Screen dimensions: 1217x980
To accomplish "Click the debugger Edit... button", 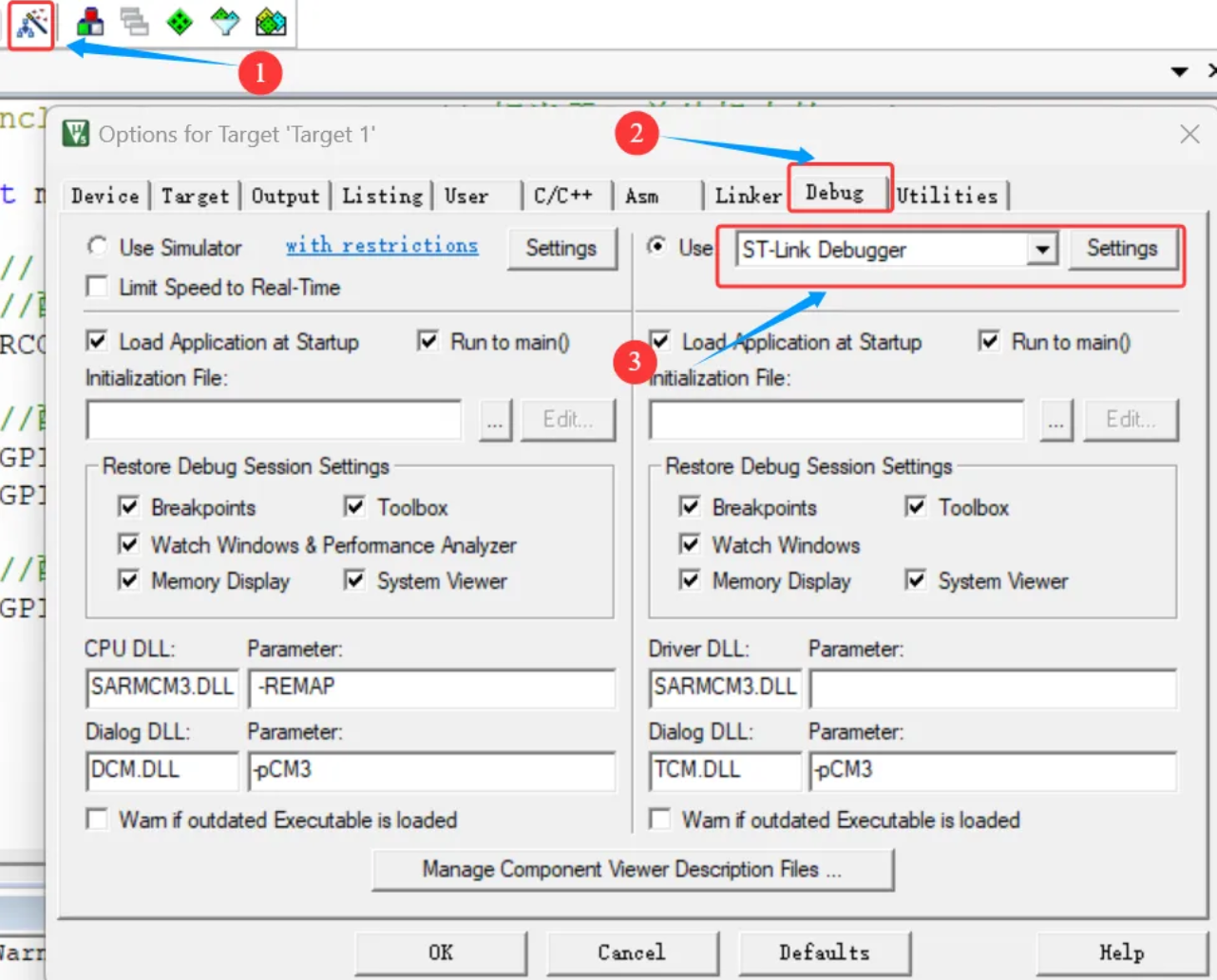I will tap(1131, 420).
